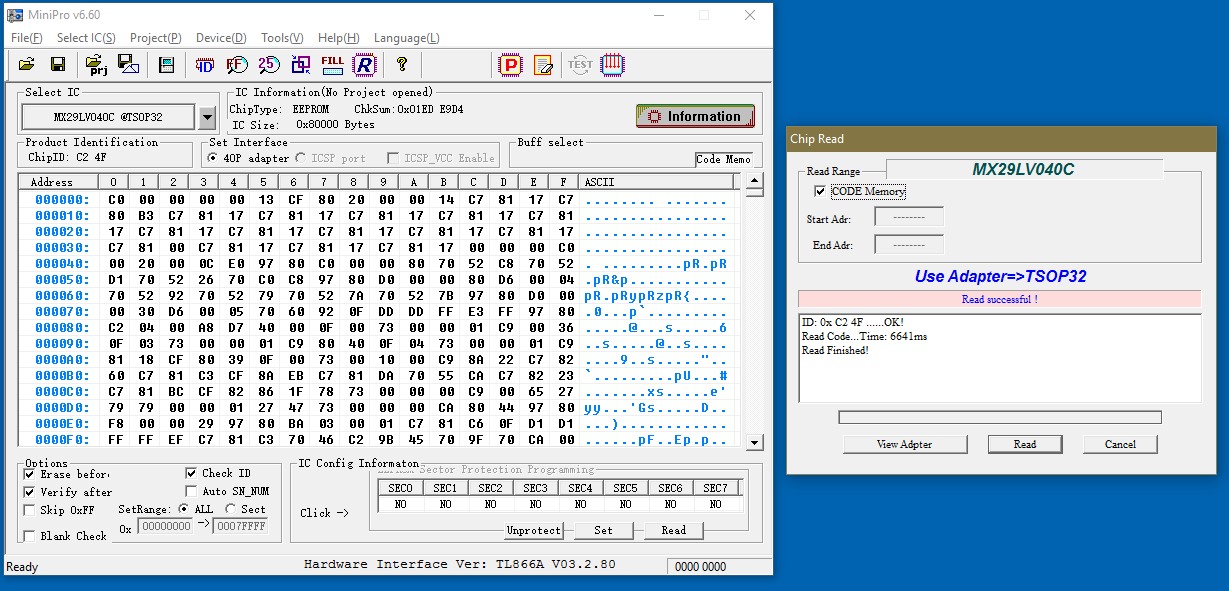Screen dimensions: 1229x591
Task: Click the End Adr field in Chip Read
Action: tap(908, 245)
